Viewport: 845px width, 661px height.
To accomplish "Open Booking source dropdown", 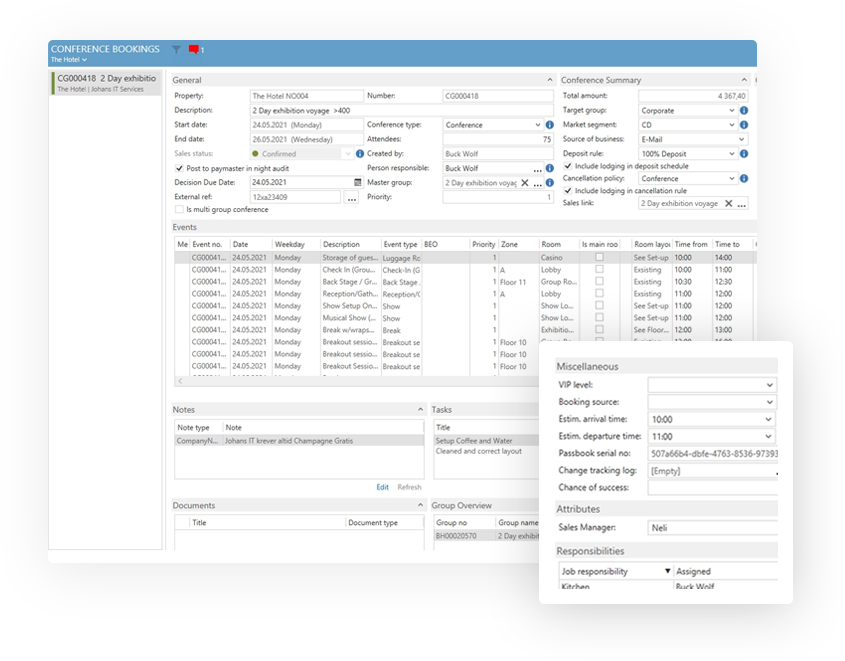I will pyautogui.click(x=770, y=402).
